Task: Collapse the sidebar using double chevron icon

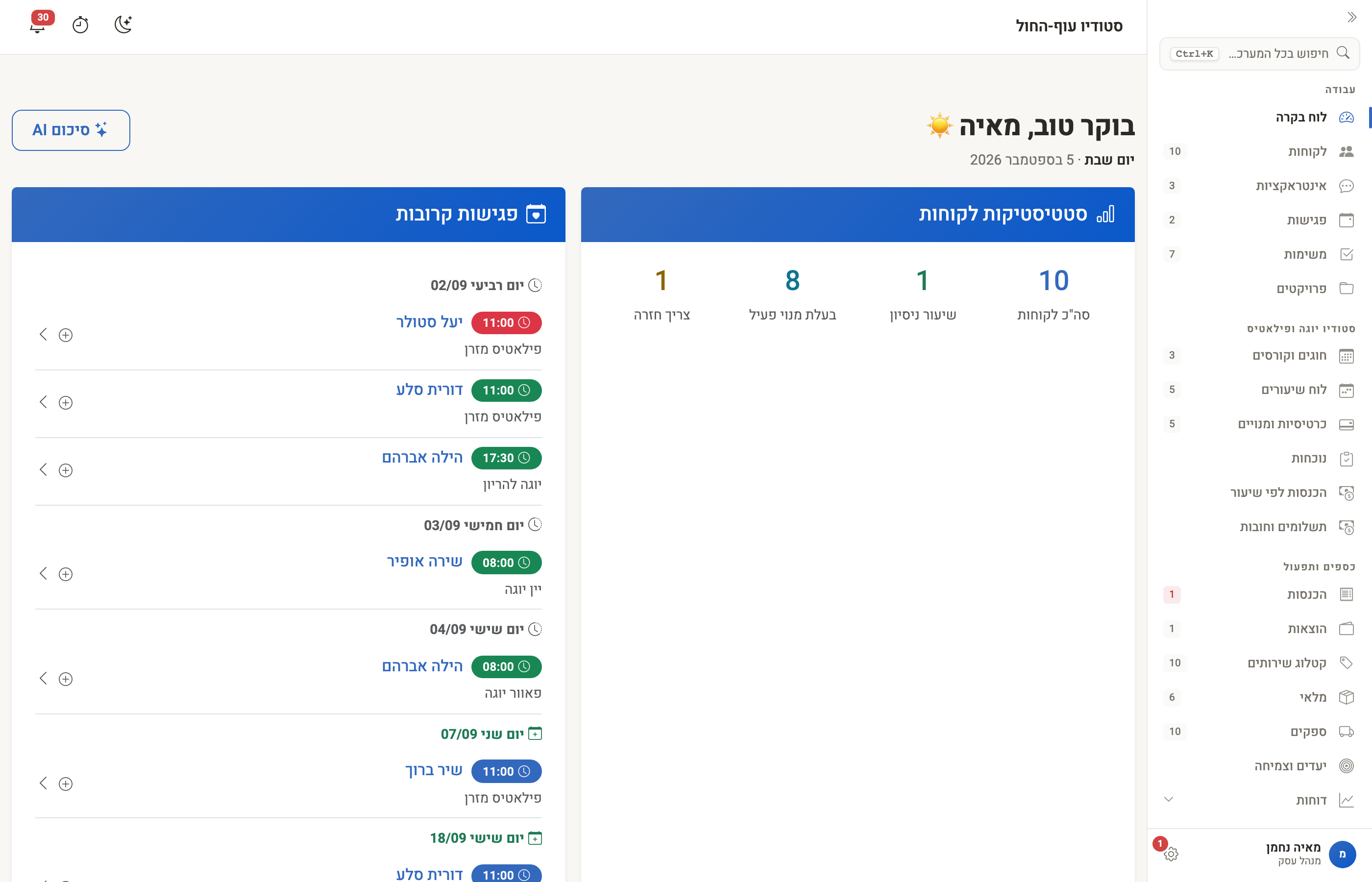Action: click(1352, 17)
